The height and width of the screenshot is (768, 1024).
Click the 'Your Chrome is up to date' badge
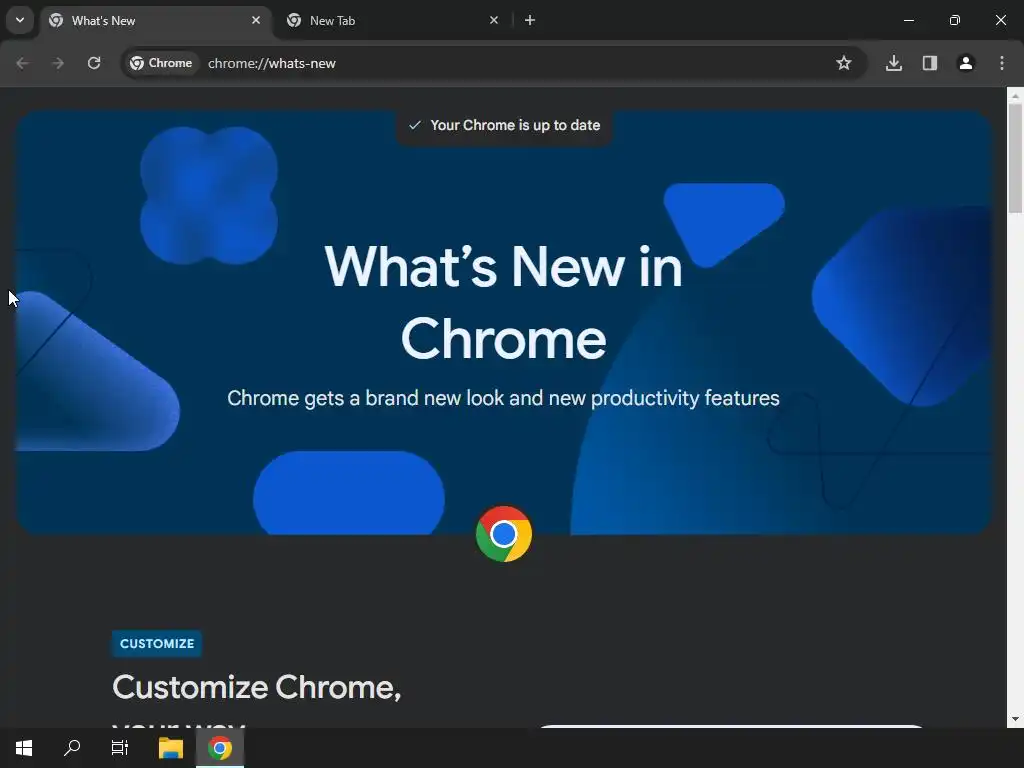504,125
